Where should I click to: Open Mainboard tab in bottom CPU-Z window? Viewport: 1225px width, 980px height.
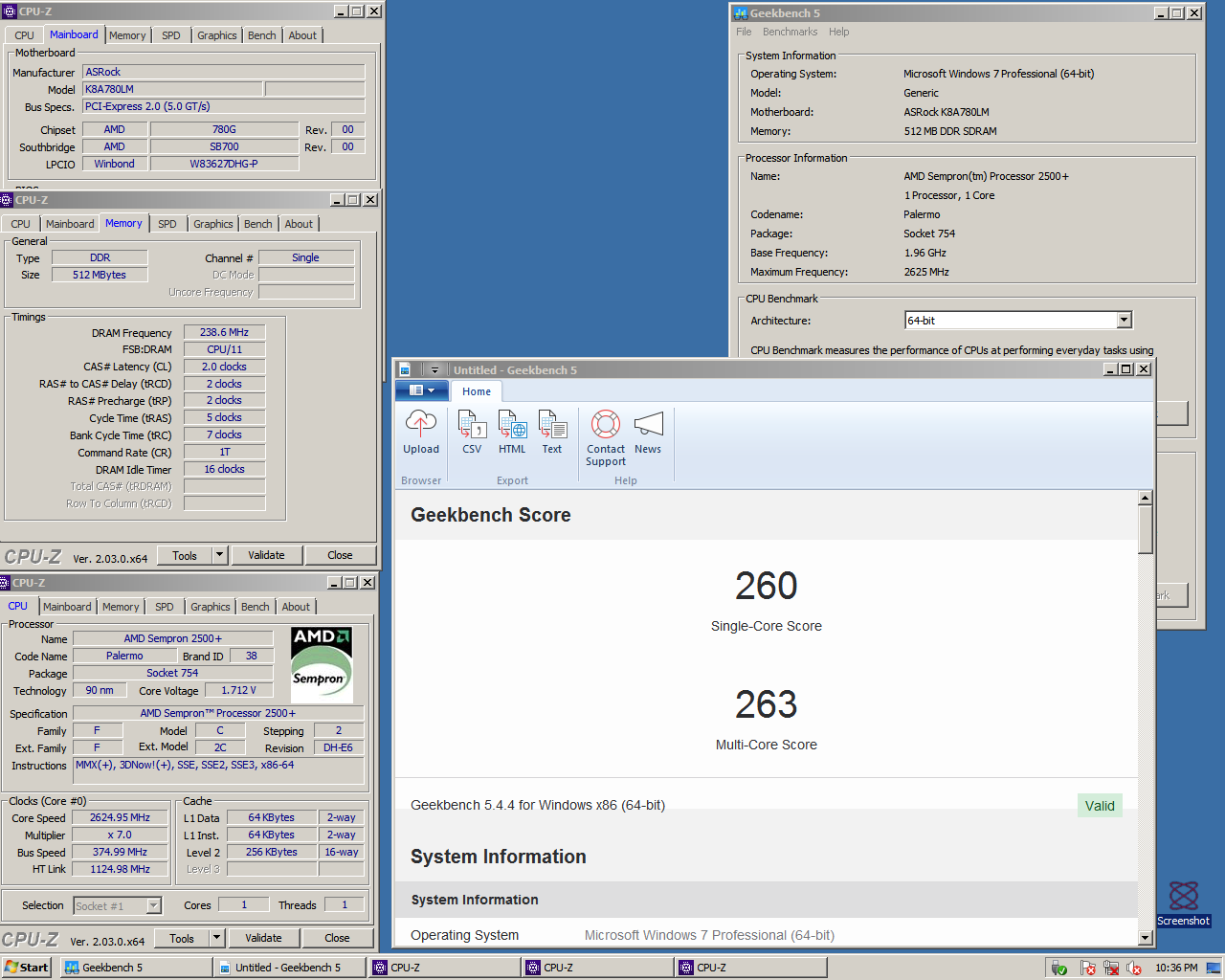pyautogui.click(x=67, y=607)
